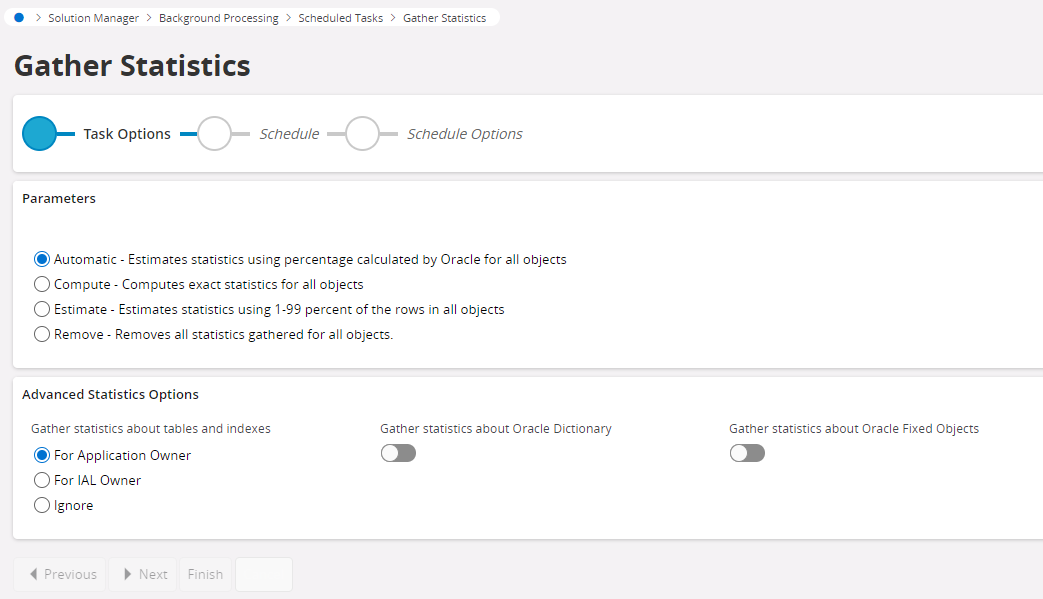Open Solution Manager in breadcrumb
The height and width of the screenshot is (599, 1043).
(94, 18)
